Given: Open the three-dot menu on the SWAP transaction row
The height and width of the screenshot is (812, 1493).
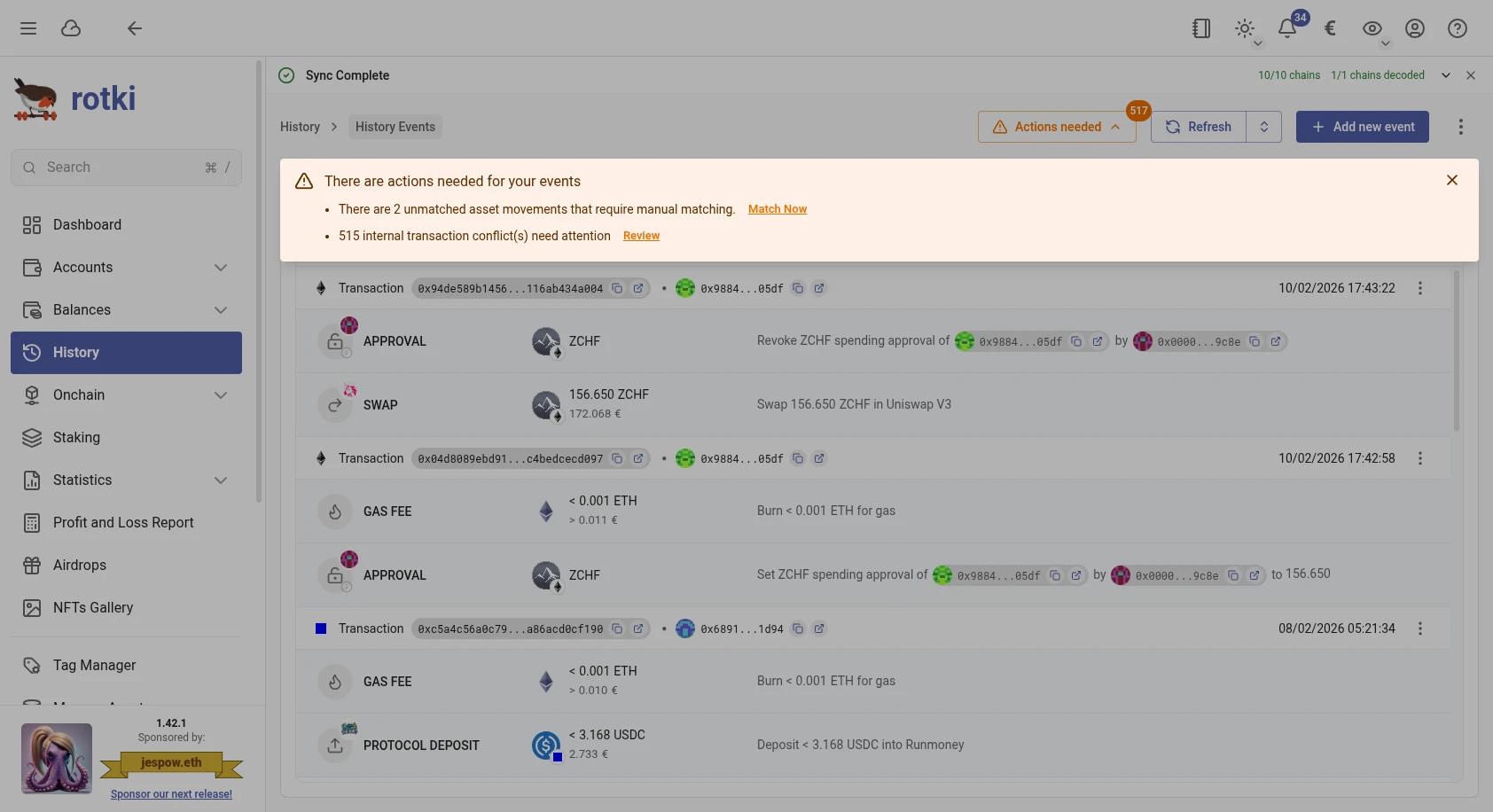Looking at the screenshot, I should point(1420,288).
